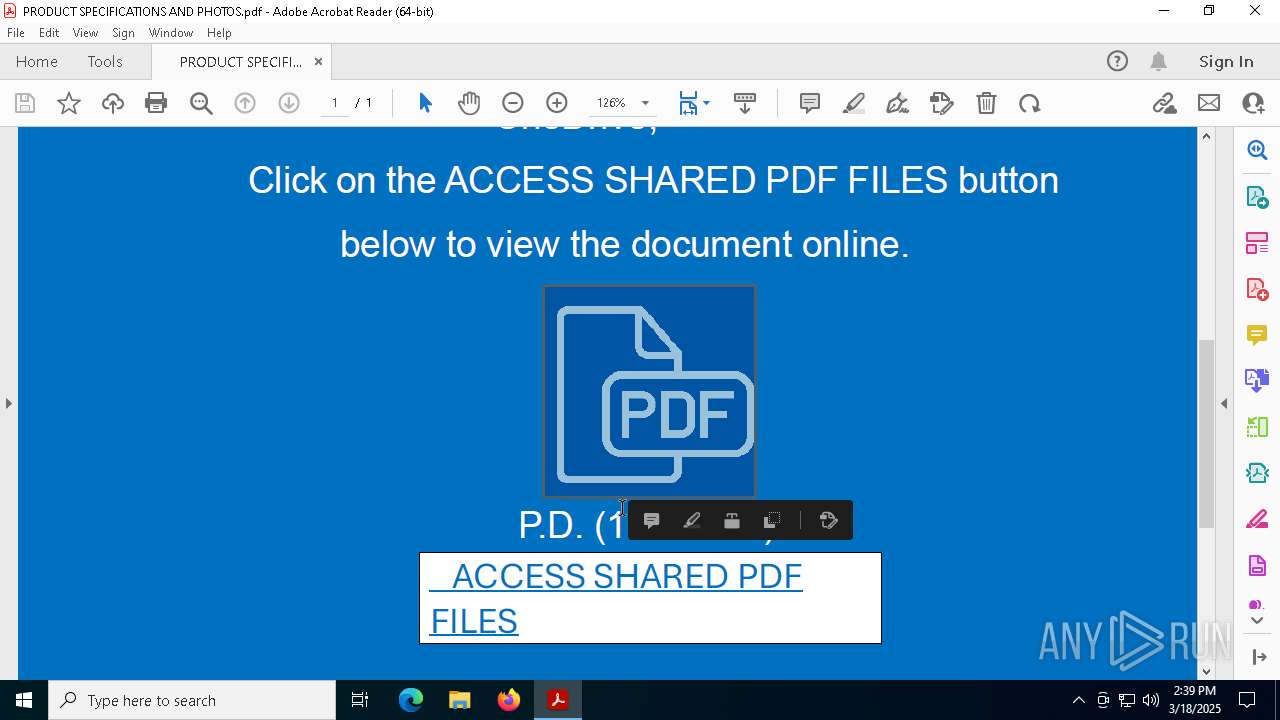This screenshot has width=1280, height=720.
Task: Select the highlight text pen tool
Action: tap(854, 103)
